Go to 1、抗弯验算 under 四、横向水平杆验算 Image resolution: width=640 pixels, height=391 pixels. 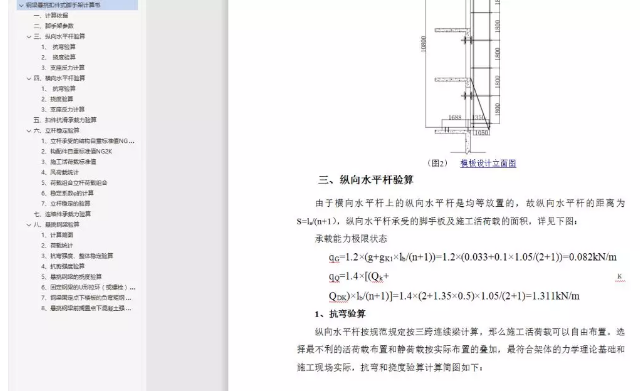pos(58,89)
